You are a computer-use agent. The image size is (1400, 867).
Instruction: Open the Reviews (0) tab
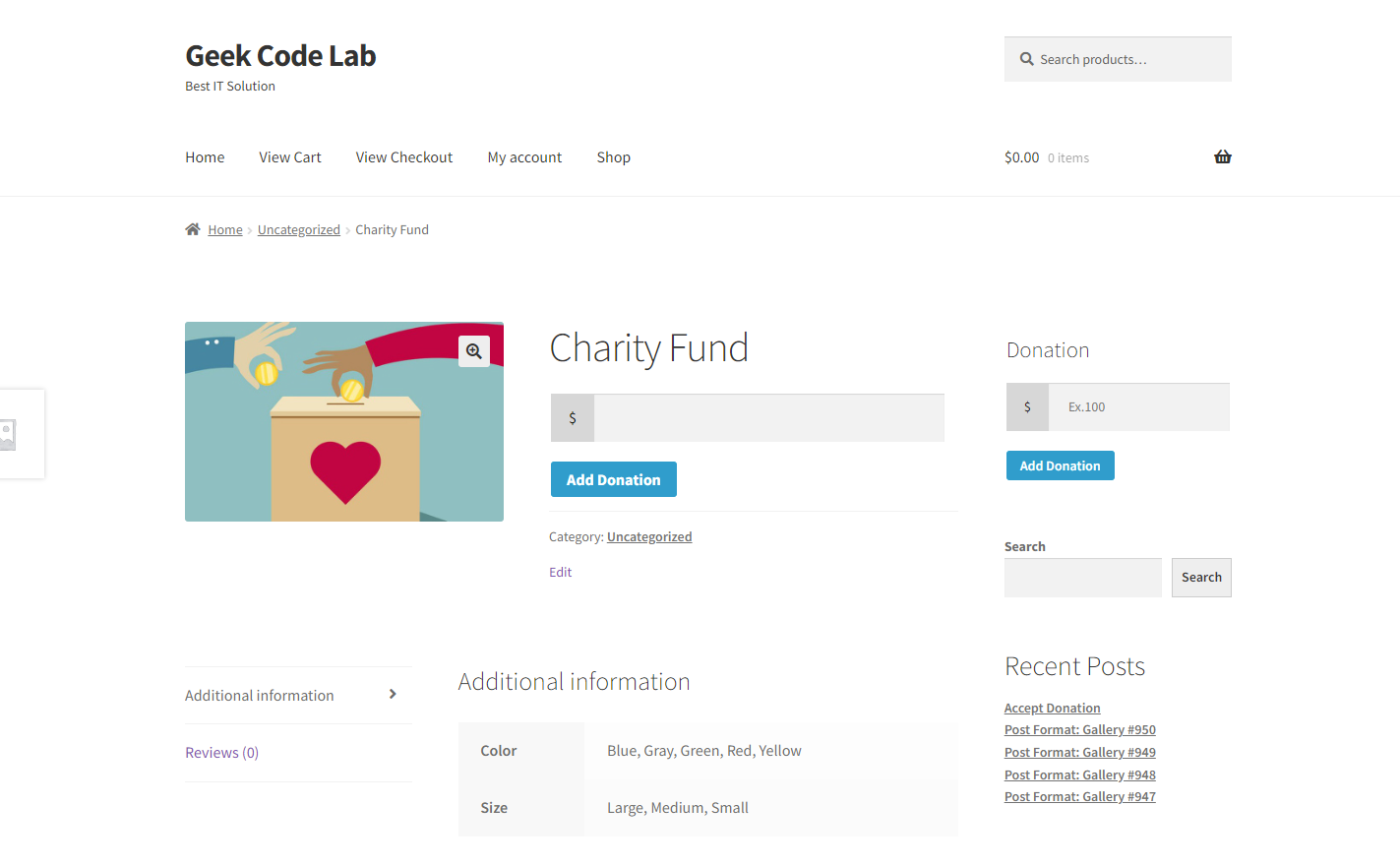click(222, 753)
